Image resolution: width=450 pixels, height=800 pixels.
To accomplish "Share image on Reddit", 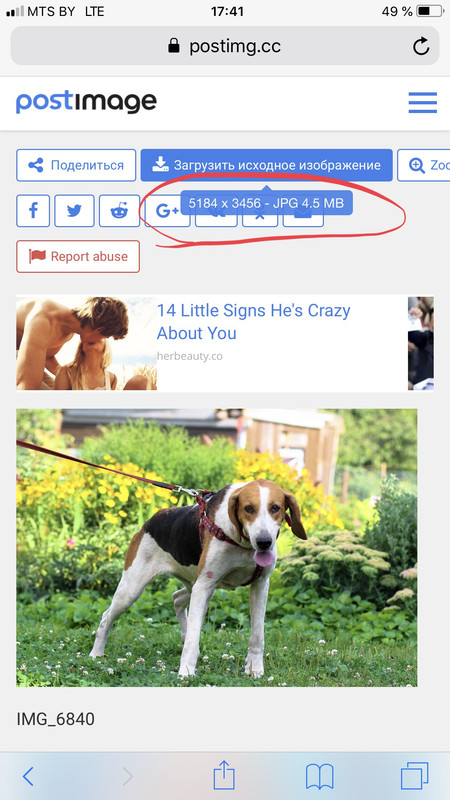I will coord(119,210).
